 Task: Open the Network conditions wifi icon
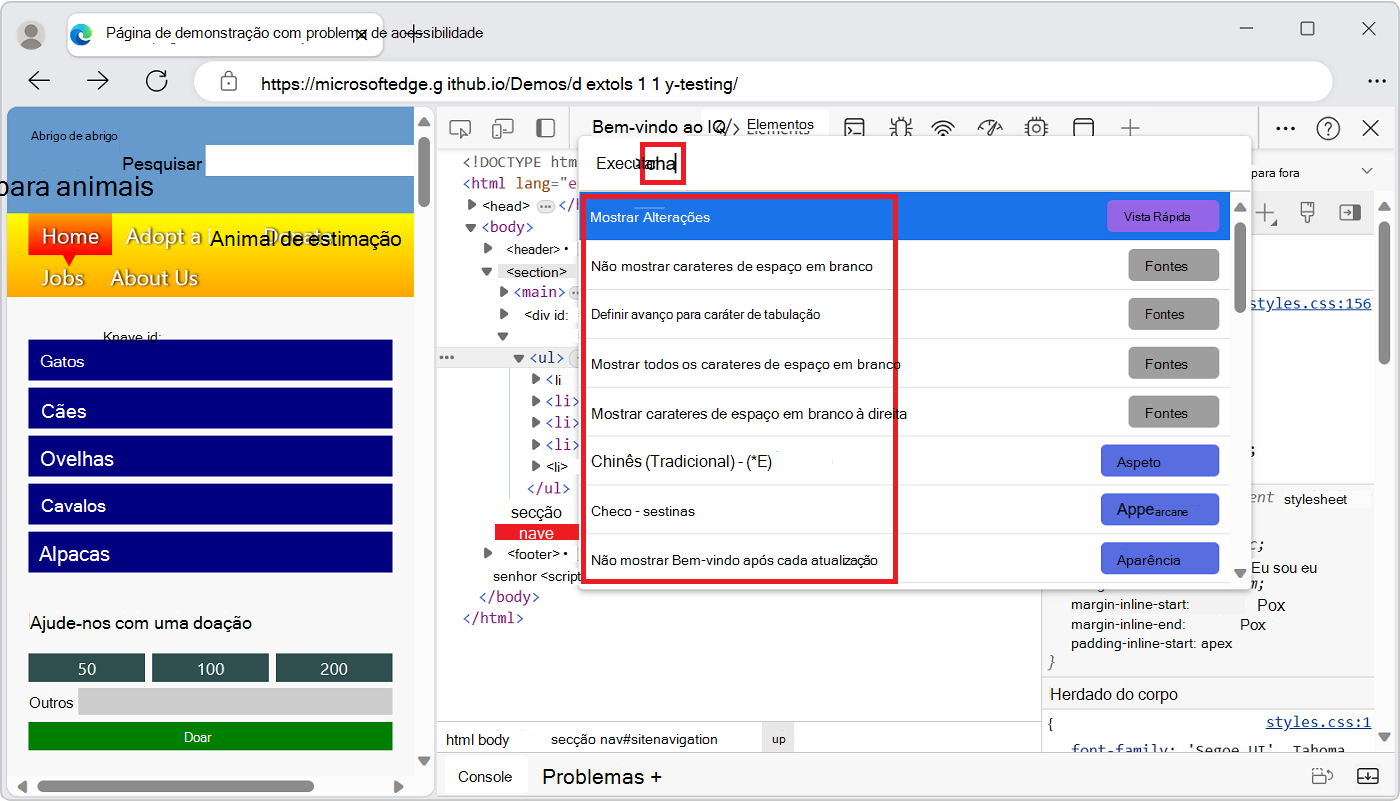coord(941,128)
